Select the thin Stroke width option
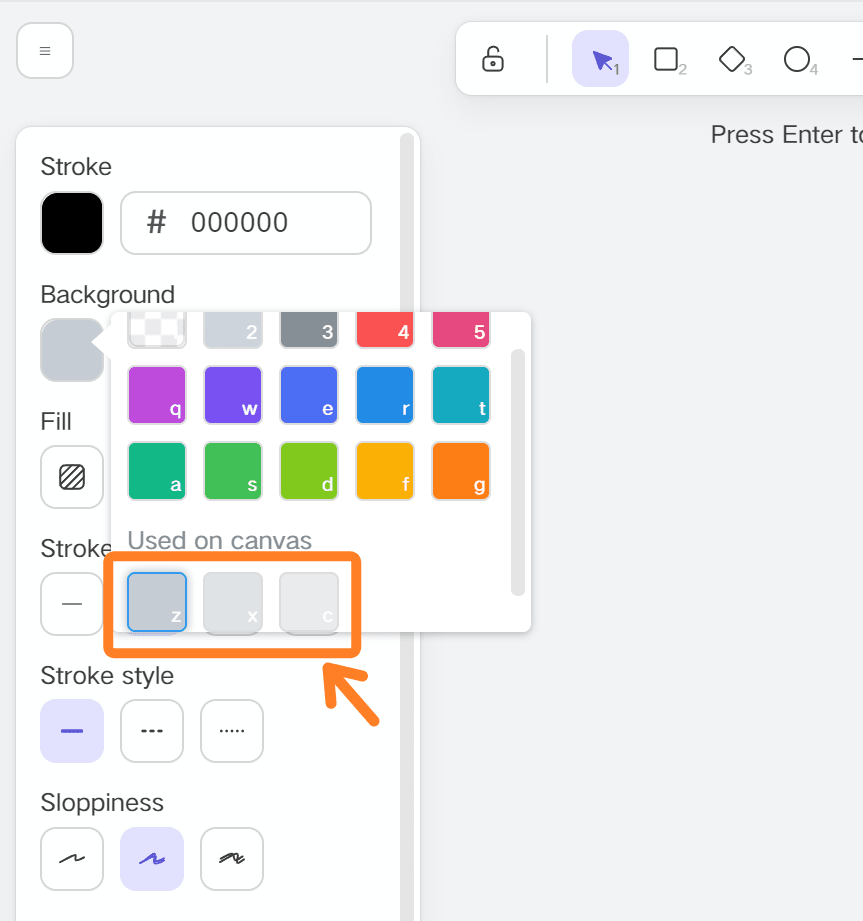This screenshot has width=863, height=921. point(71,604)
